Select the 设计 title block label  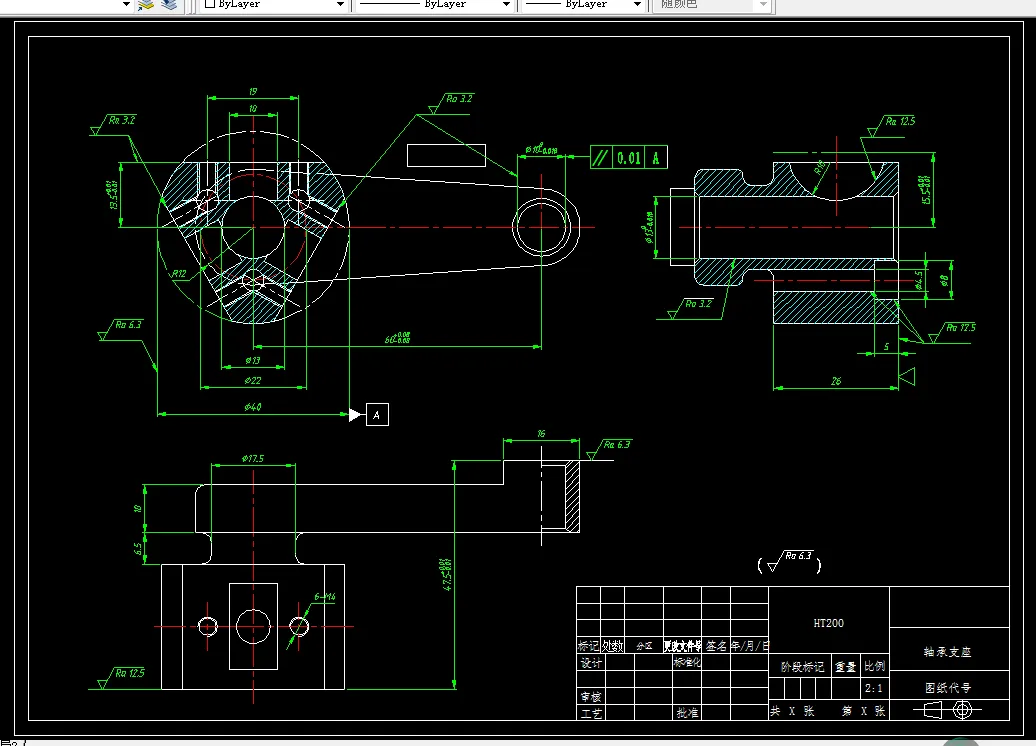[x=591, y=663]
